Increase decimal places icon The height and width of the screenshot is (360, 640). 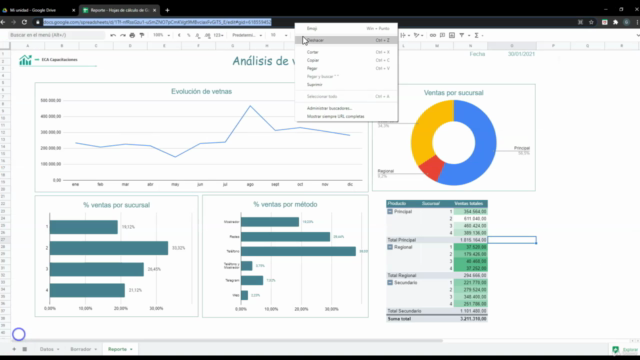tap(208, 36)
